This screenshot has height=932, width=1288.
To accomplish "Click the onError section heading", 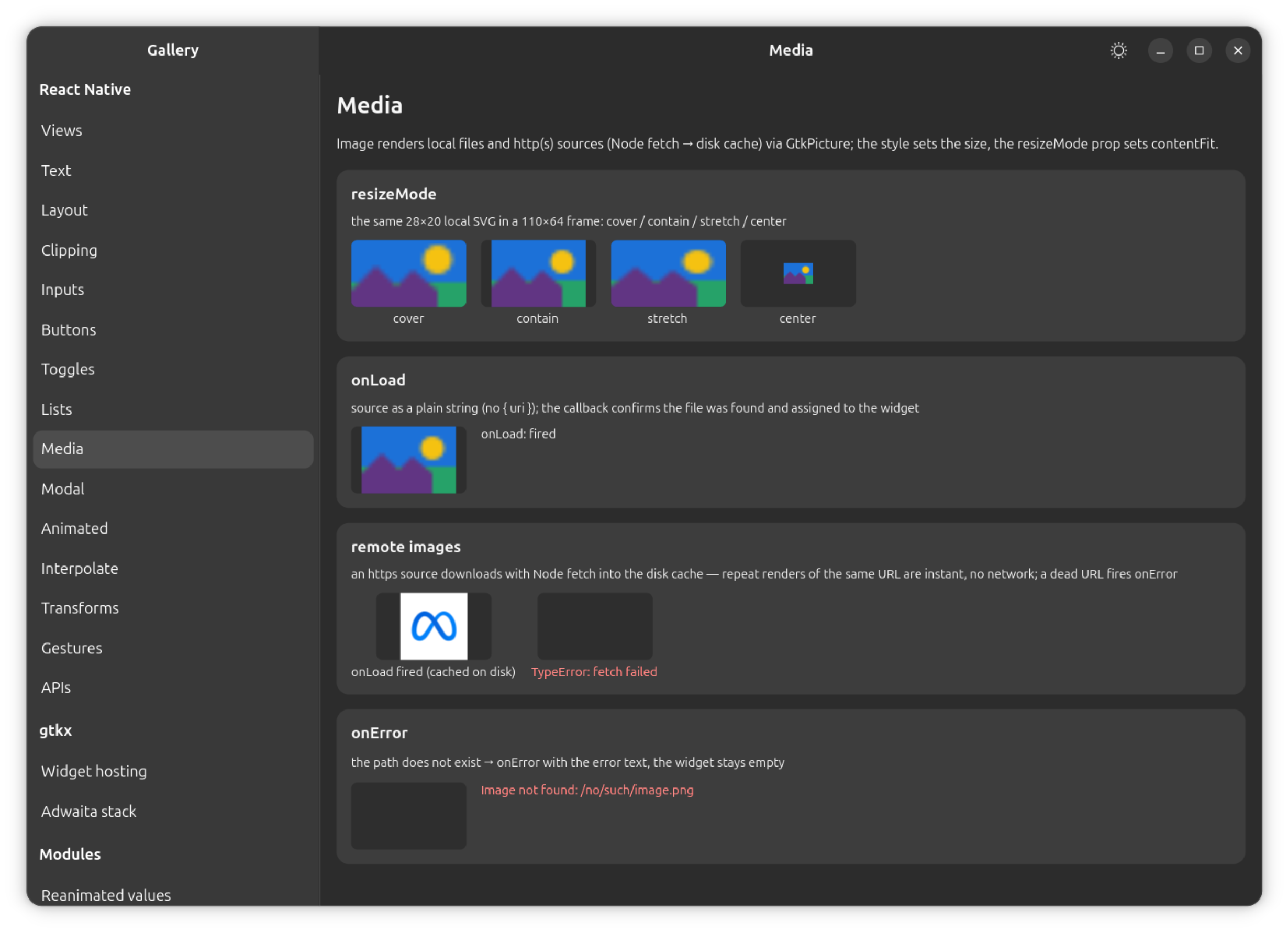I will (x=380, y=733).
